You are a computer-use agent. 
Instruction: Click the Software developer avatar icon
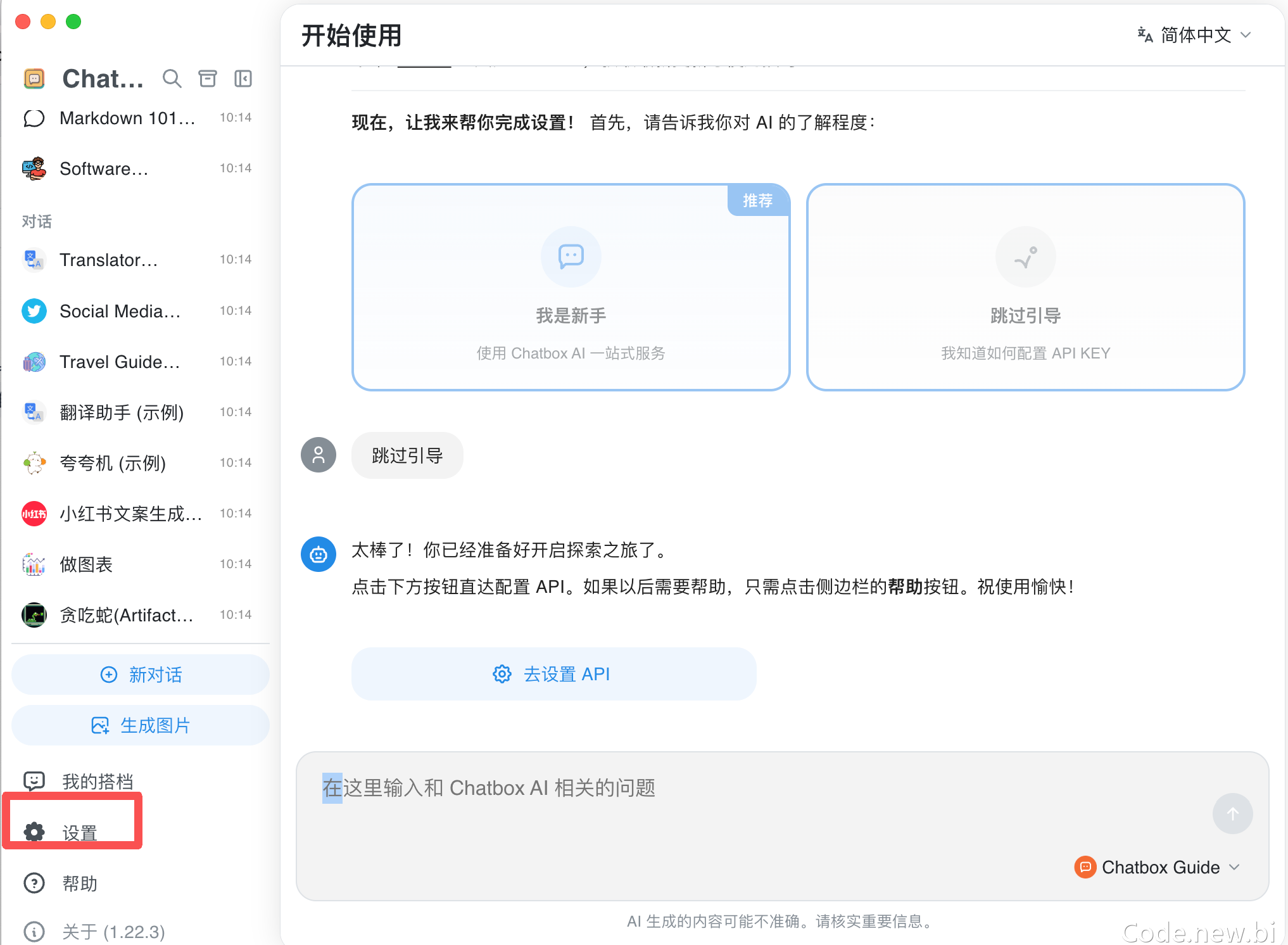34,169
